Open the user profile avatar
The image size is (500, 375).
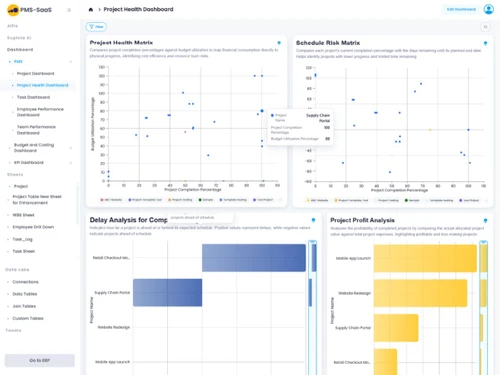click(488, 9)
